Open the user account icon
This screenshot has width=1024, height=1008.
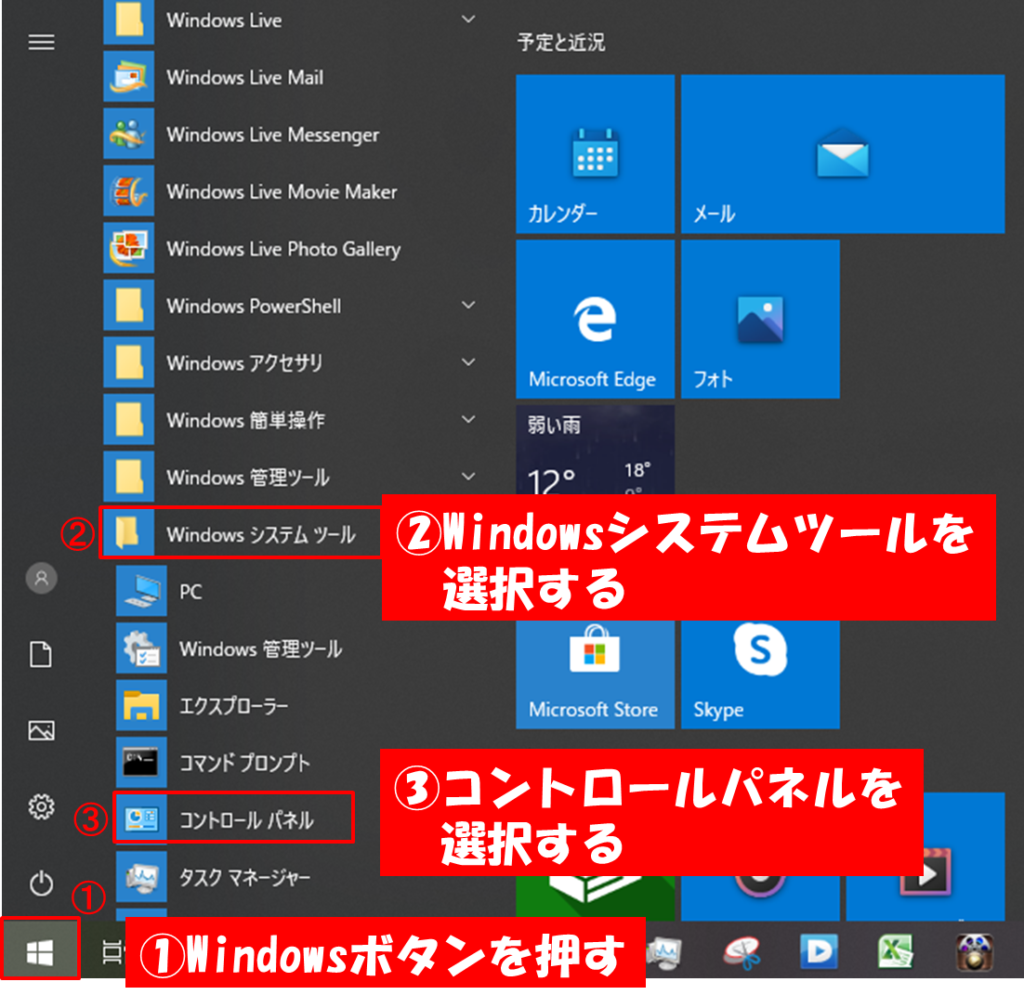tap(41, 578)
